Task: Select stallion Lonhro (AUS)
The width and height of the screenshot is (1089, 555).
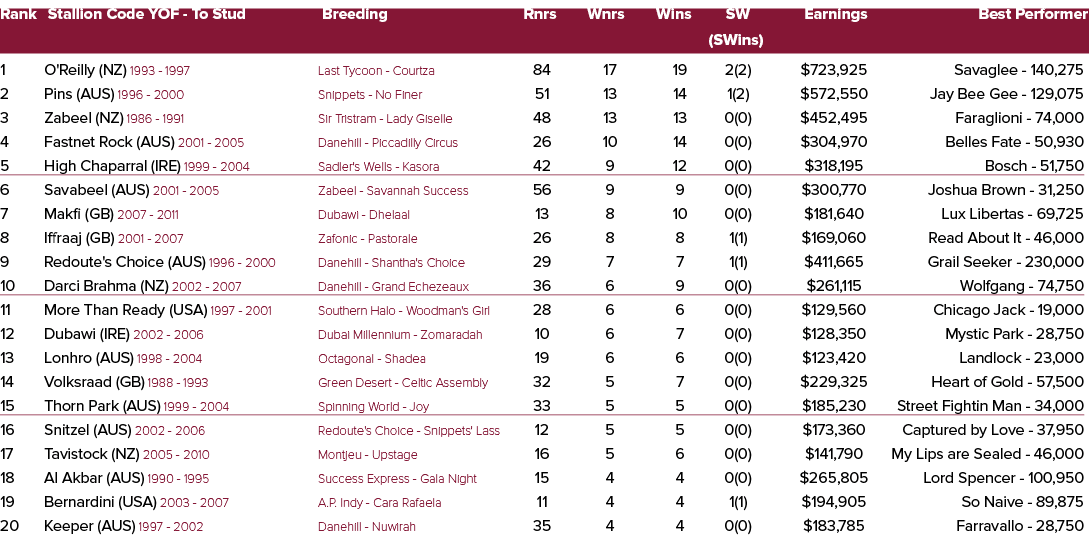Action: pyautogui.click(x=88, y=358)
